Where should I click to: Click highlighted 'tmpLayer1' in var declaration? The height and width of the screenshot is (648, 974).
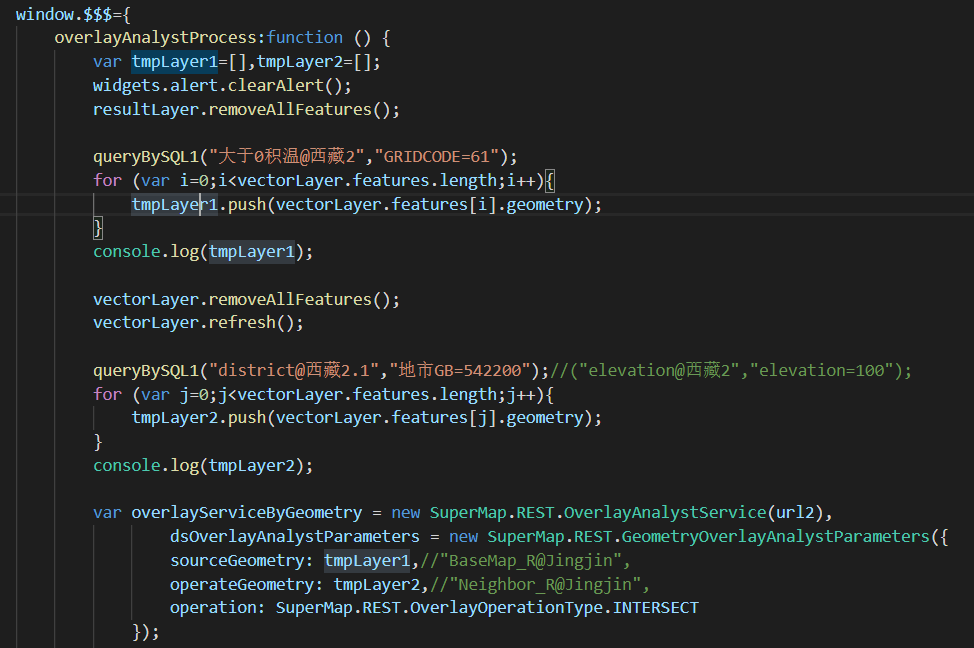pos(175,62)
